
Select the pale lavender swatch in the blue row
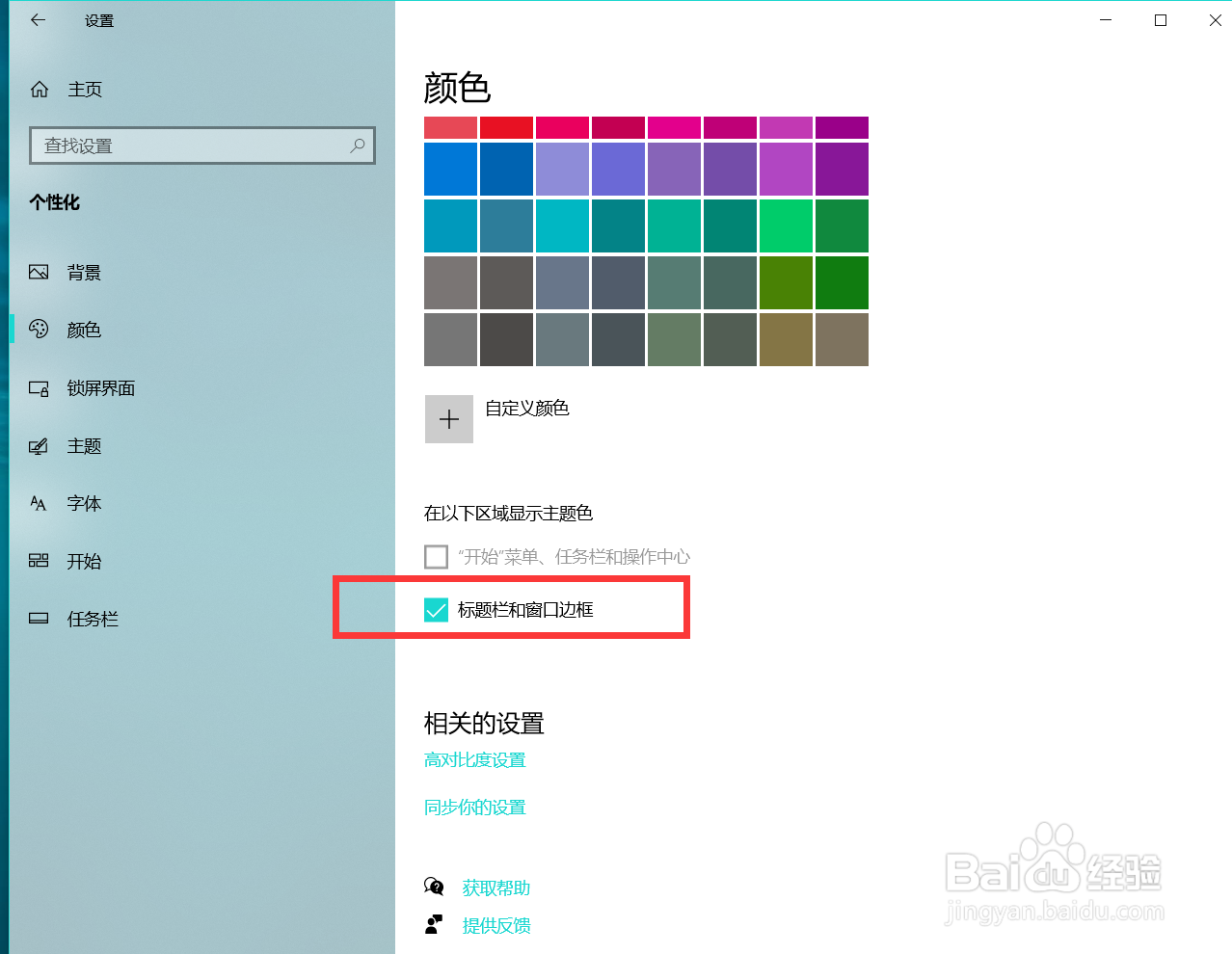pyautogui.click(x=562, y=169)
